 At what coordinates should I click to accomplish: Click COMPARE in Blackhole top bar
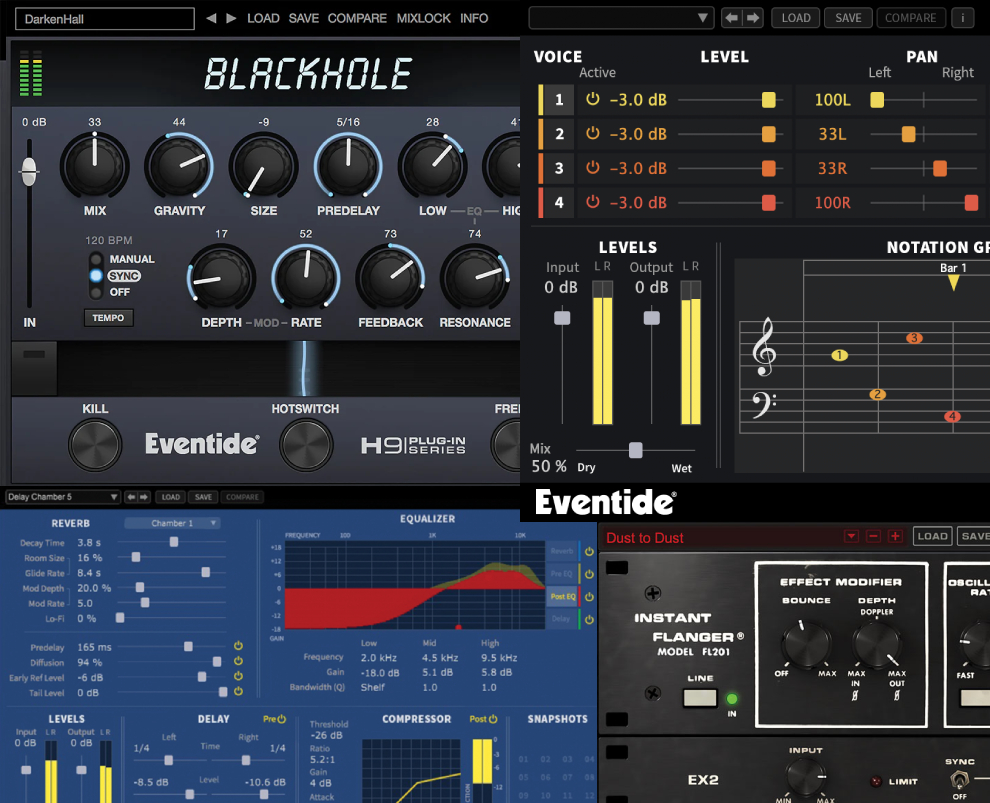(357, 18)
